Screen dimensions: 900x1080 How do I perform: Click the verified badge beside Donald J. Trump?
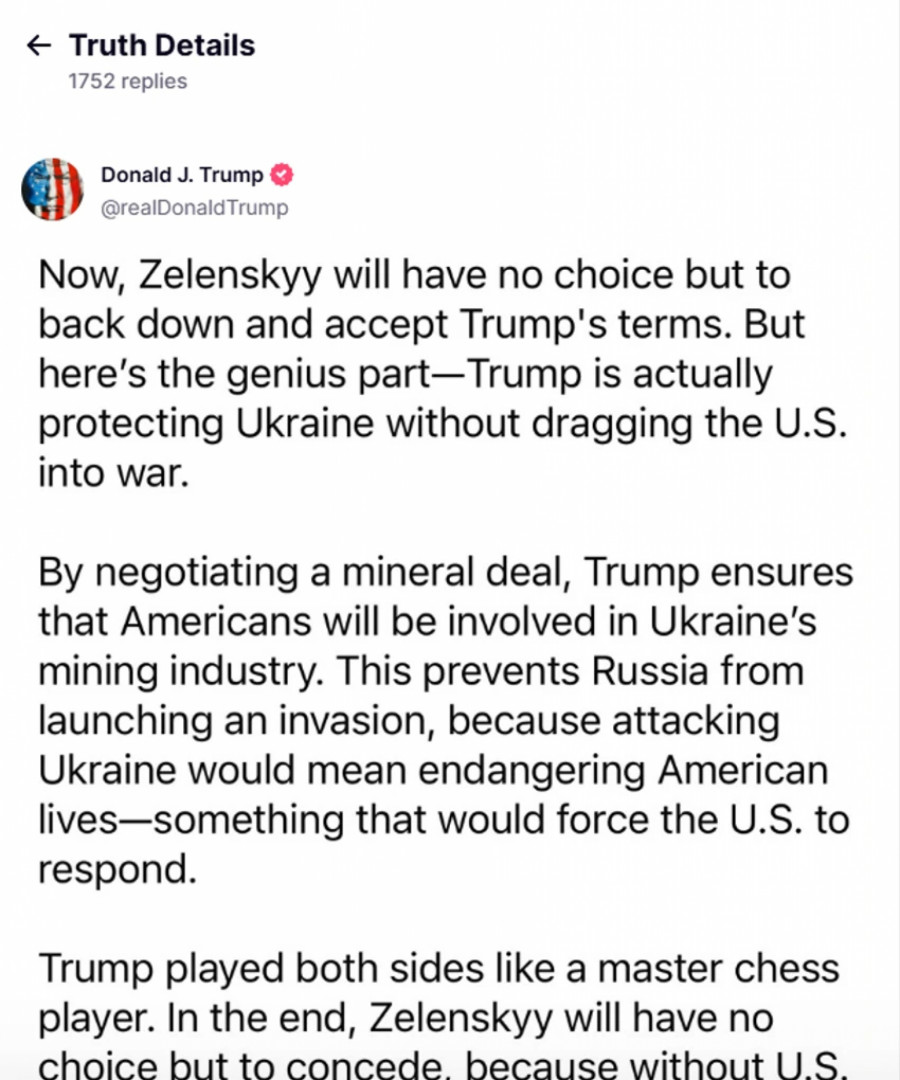tap(282, 175)
